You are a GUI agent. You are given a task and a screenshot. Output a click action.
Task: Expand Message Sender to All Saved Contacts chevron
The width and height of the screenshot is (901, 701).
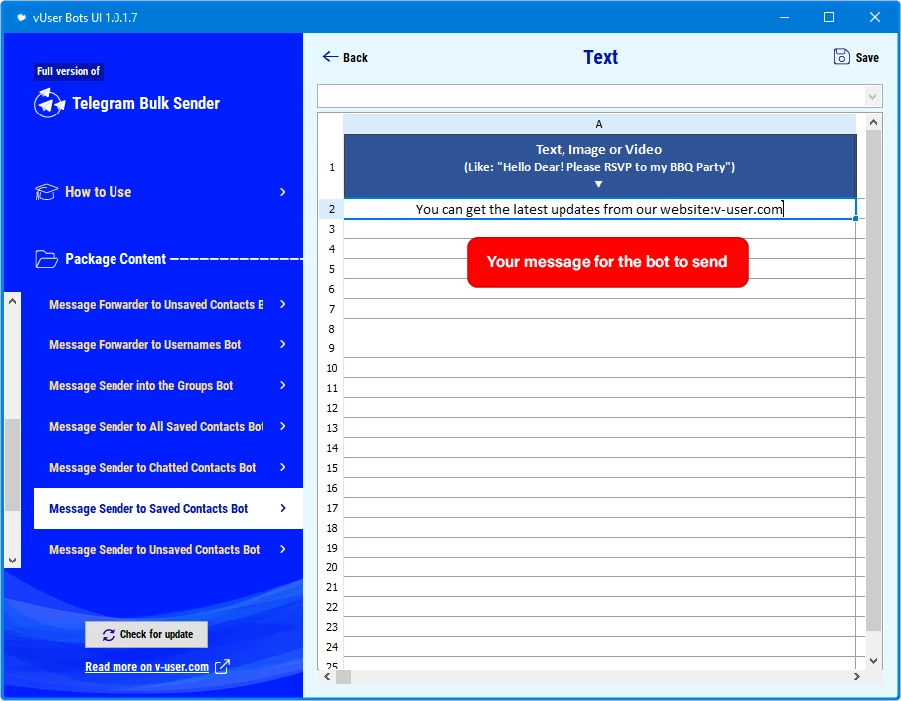click(x=283, y=426)
